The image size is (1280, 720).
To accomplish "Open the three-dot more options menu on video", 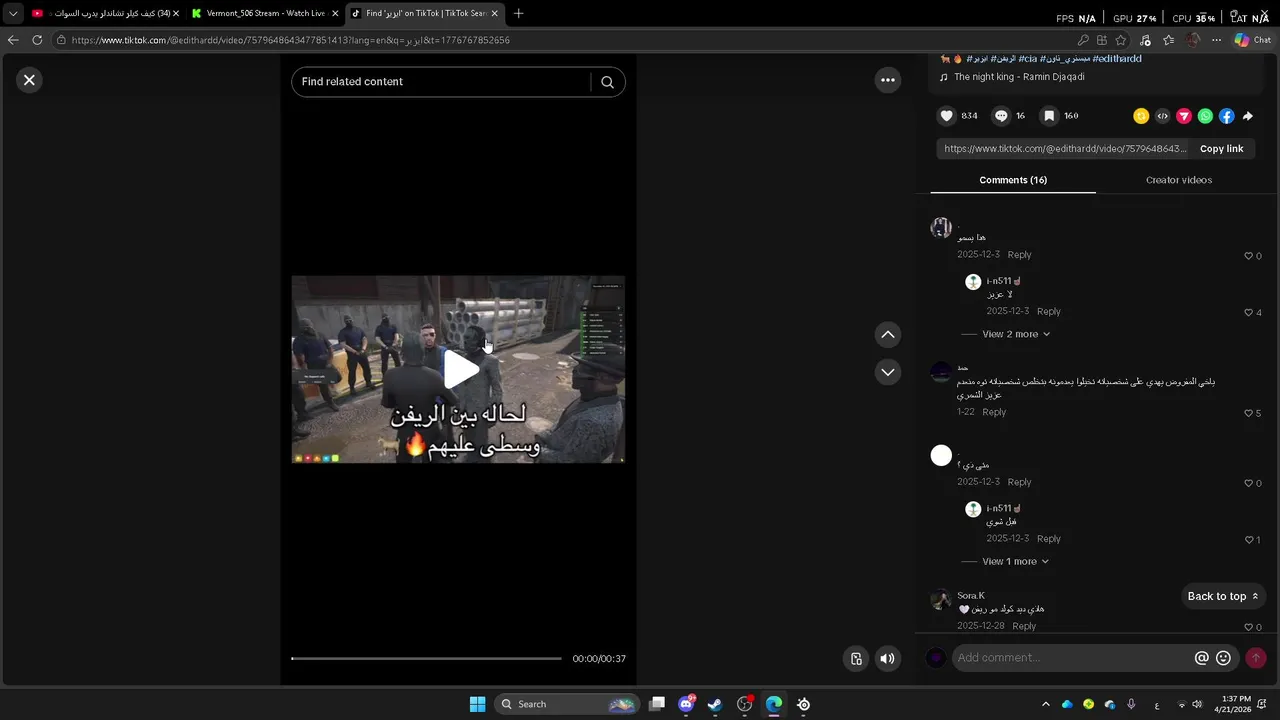I will (x=888, y=80).
